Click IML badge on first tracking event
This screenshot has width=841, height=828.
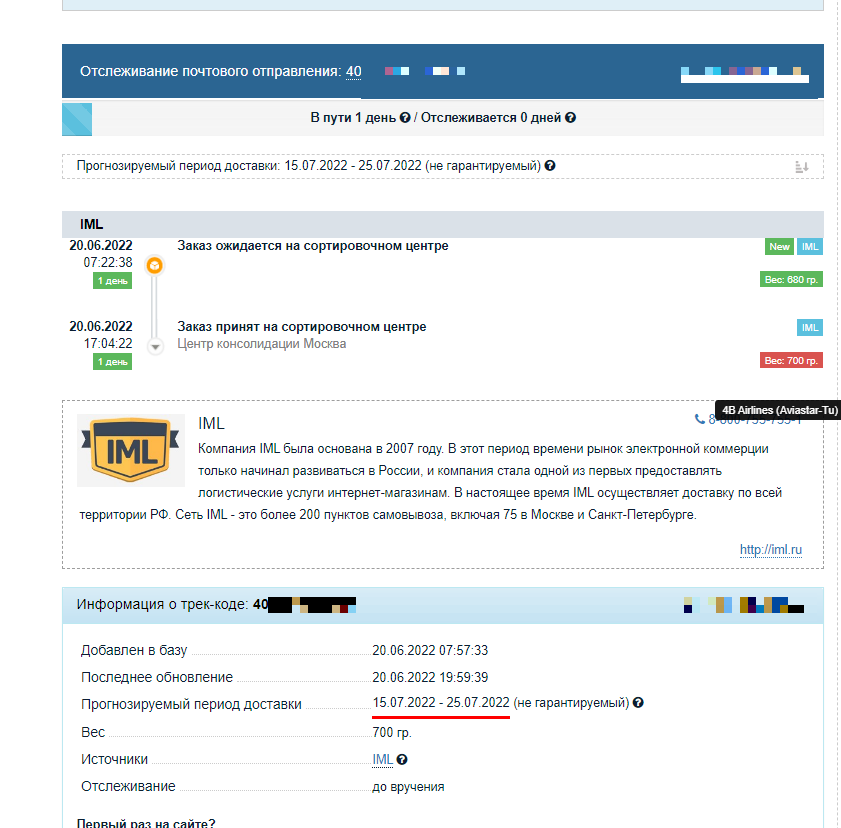(x=810, y=247)
